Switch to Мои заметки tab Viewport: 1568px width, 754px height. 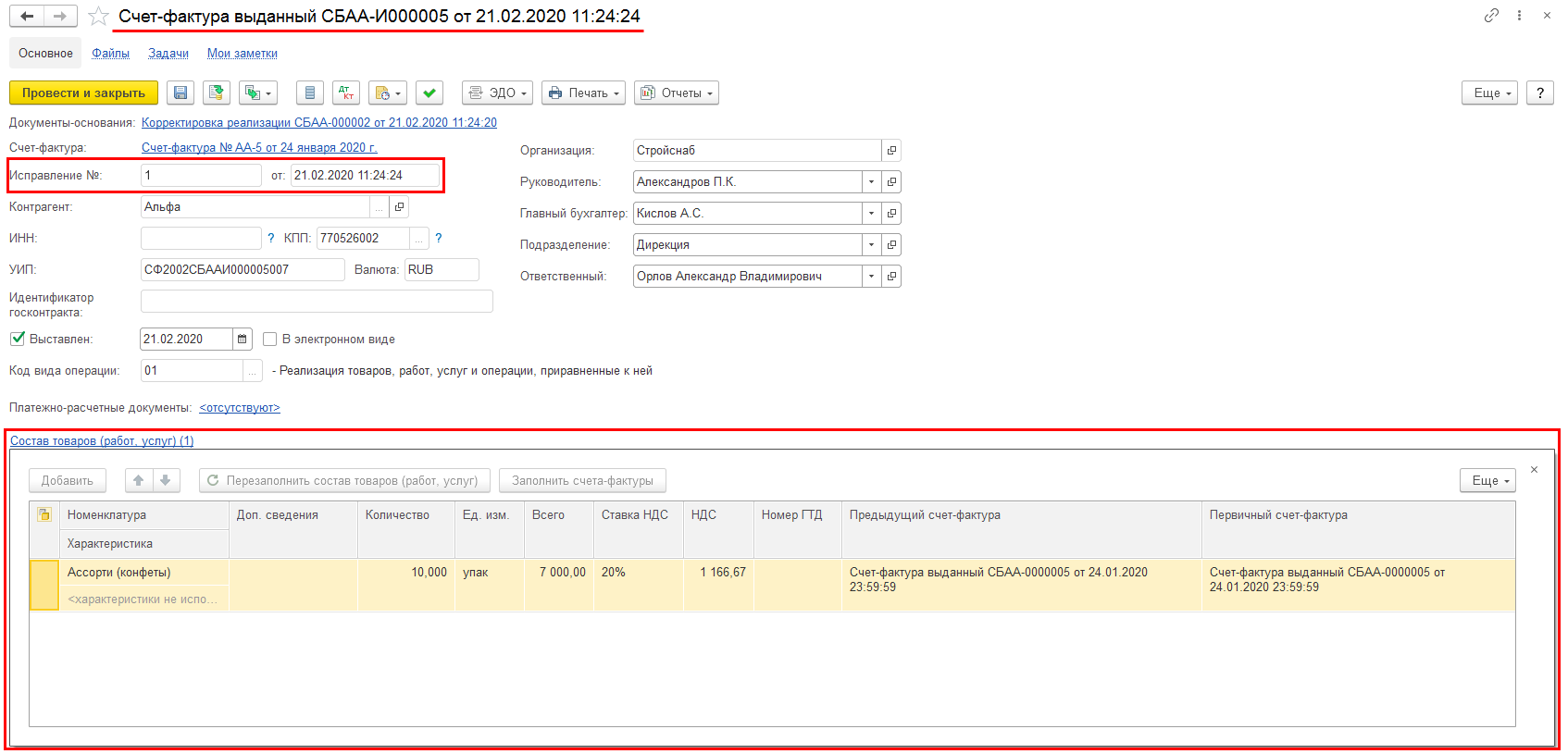(x=243, y=53)
